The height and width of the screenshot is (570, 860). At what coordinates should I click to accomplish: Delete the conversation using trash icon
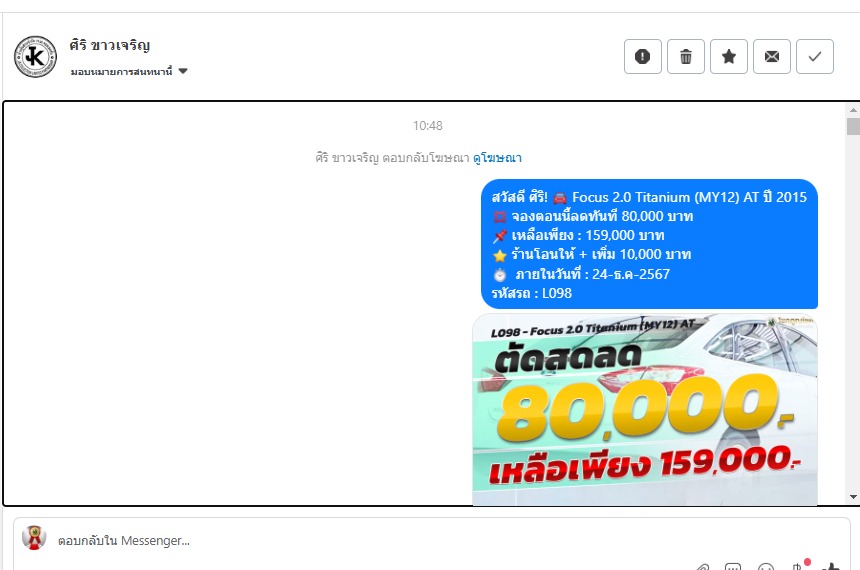pos(686,57)
